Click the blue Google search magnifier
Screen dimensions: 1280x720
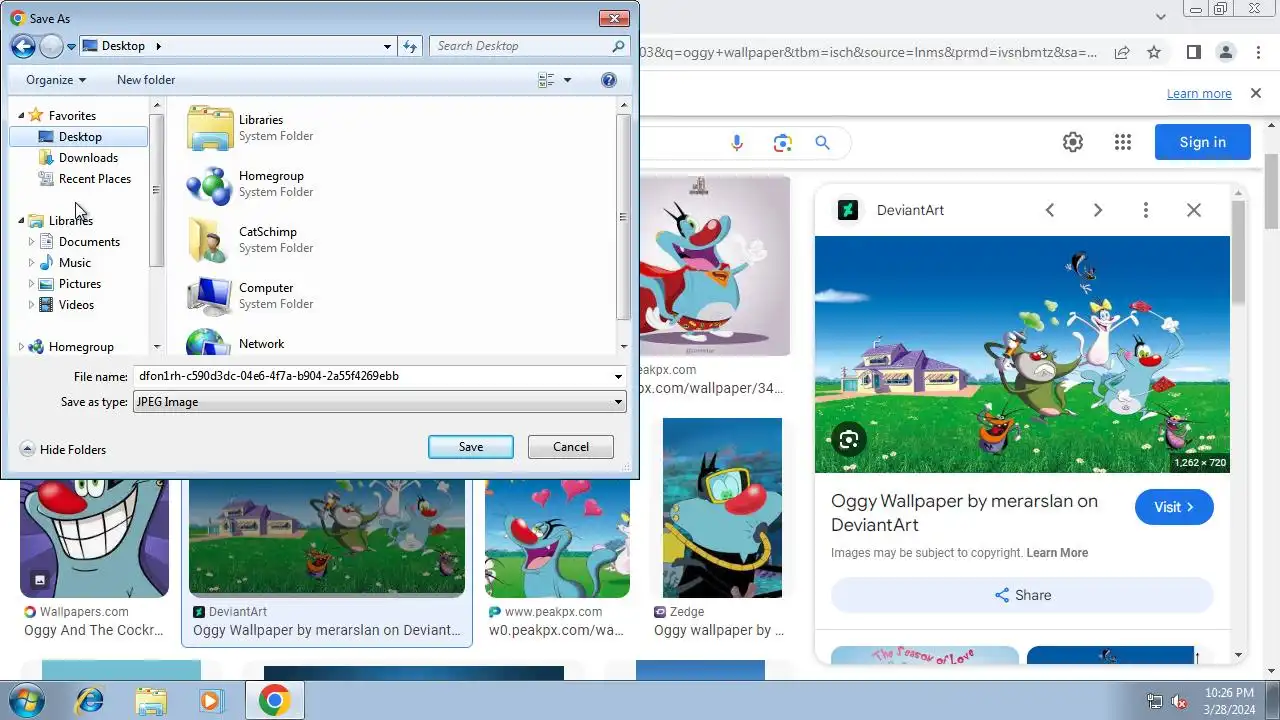[822, 143]
